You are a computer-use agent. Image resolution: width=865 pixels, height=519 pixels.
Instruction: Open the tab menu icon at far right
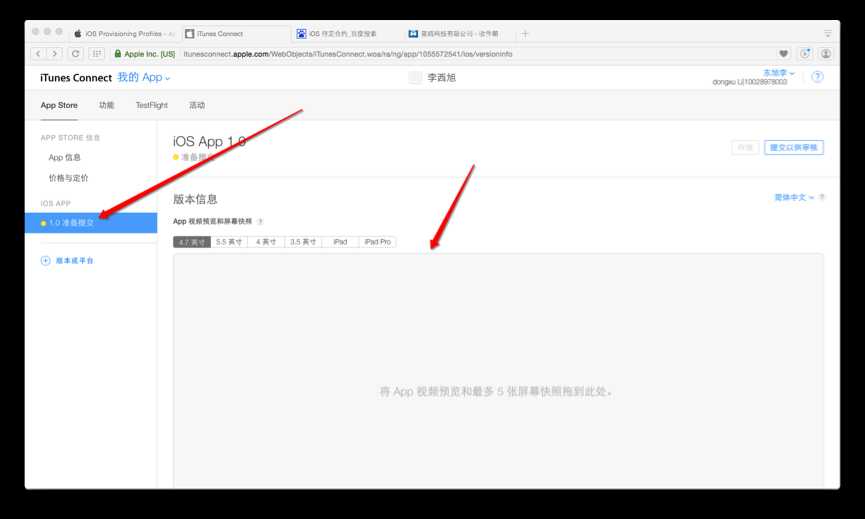point(827,34)
